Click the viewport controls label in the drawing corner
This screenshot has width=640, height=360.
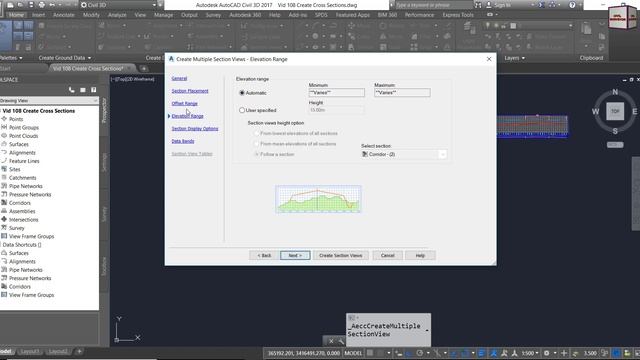tap(133, 79)
